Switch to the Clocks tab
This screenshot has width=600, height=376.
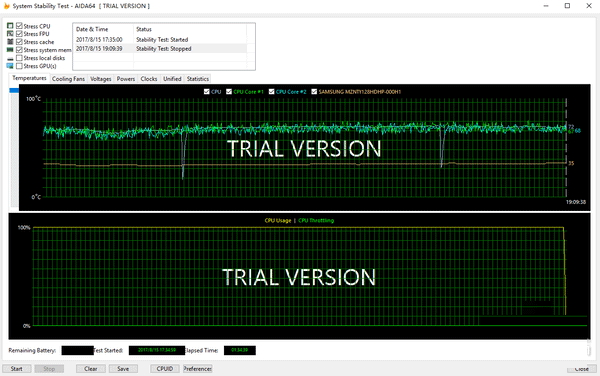pos(149,79)
